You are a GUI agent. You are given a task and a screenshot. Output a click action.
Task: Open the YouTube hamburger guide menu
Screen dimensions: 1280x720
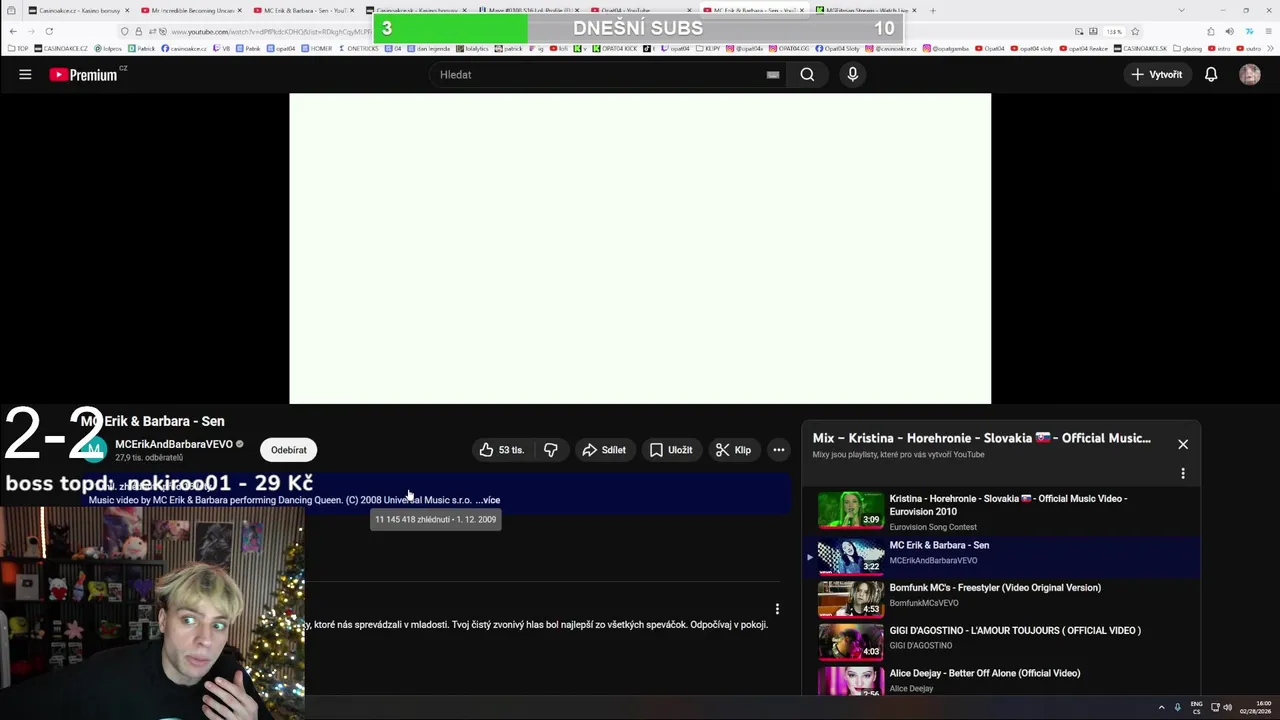pos(25,74)
